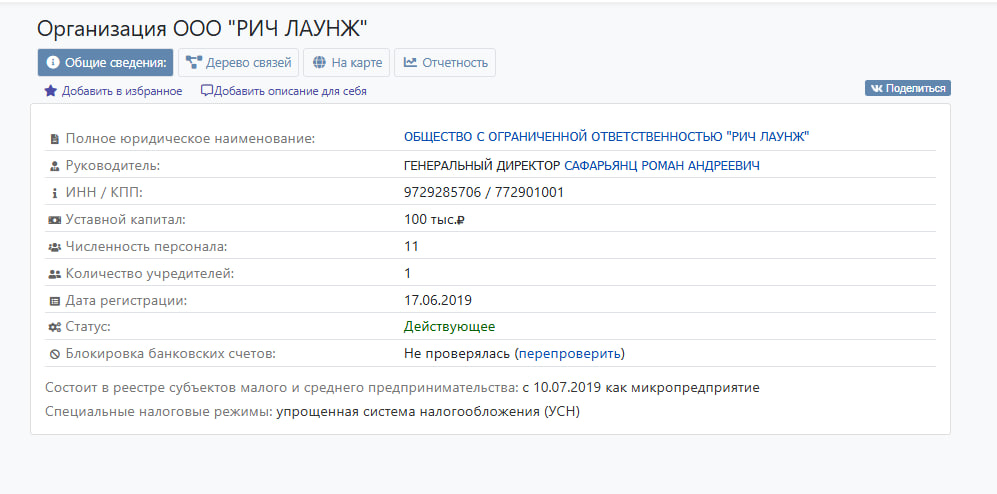Switch to the Отчетность tab
Viewport: 997px width, 494px height.
(445, 63)
